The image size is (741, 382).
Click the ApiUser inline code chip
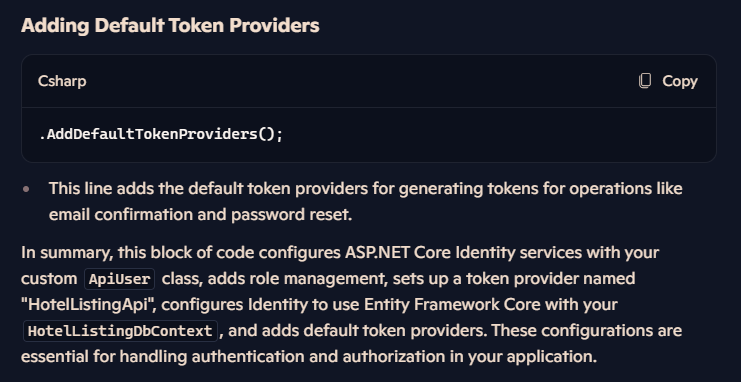pos(120,279)
